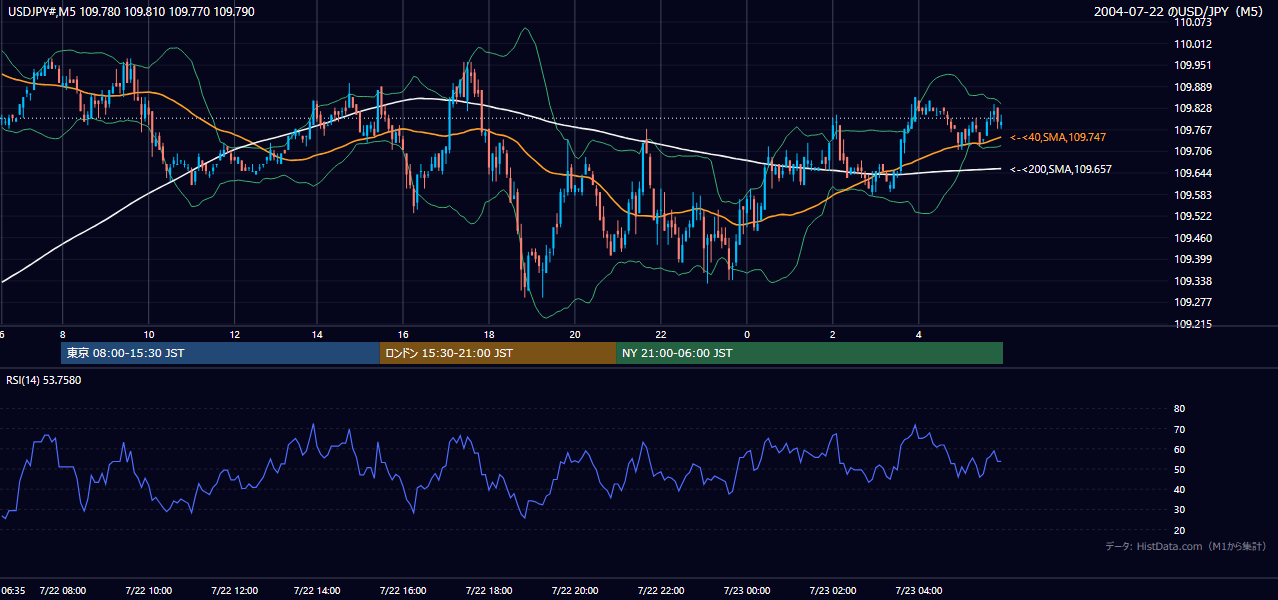
Task: Click the 7/22 18:00 date label
Action: pos(489,591)
